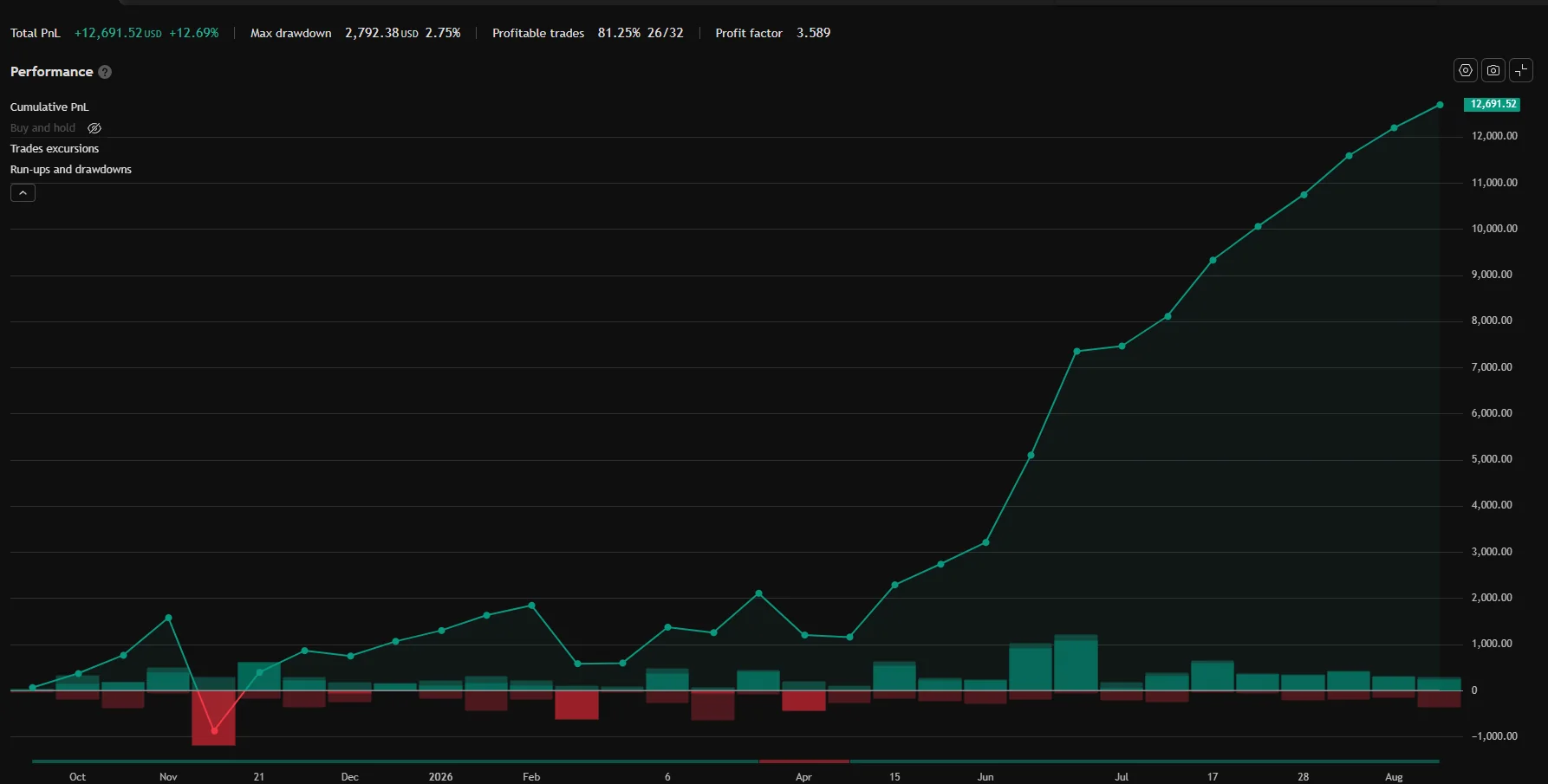The height and width of the screenshot is (784, 1548).
Task: Click the tallest green profit bar before Jul
Action: click(x=1076, y=663)
